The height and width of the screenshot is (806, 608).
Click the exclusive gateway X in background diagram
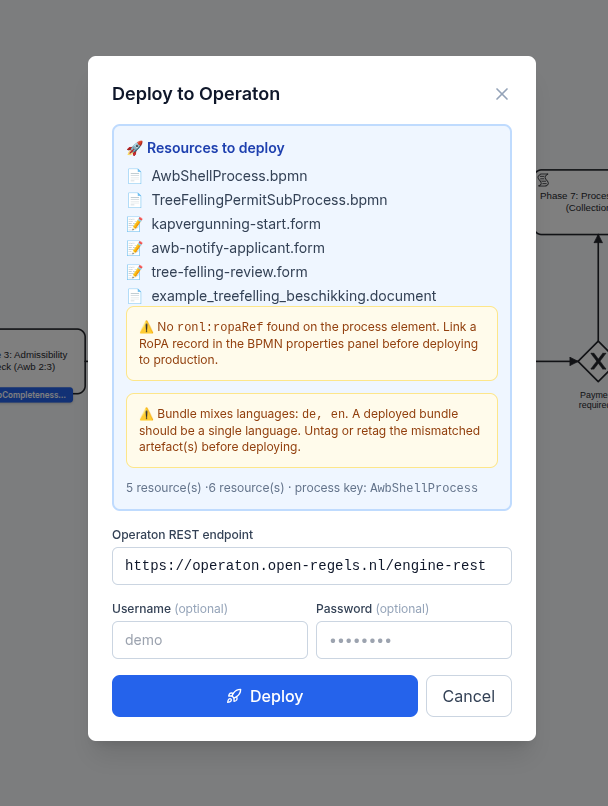[x=597, y=361]
